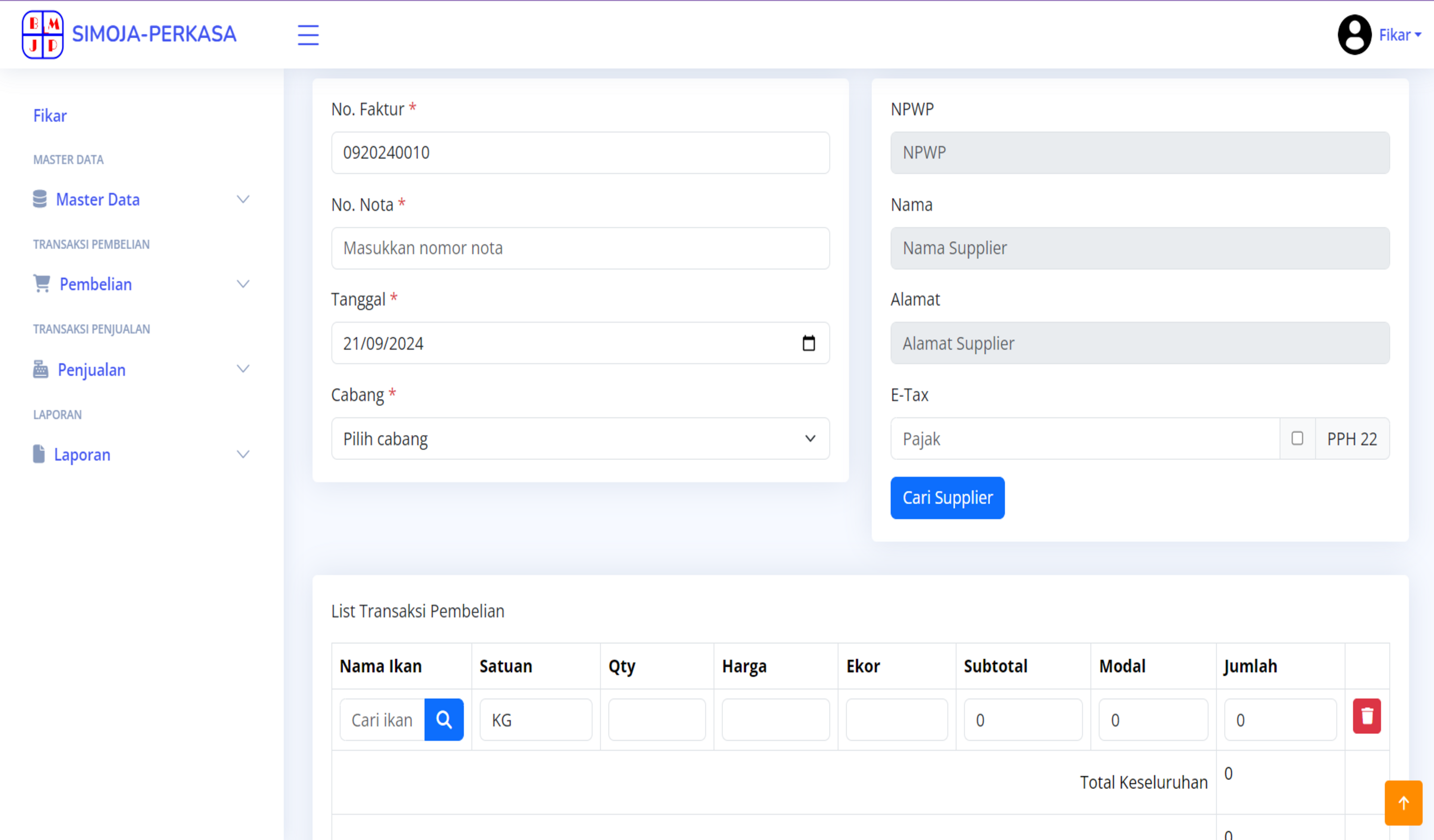The width and height of the screenshot is (1434, 840).
Task: Delete row with red trash icon
Action: click(1366, 716)
